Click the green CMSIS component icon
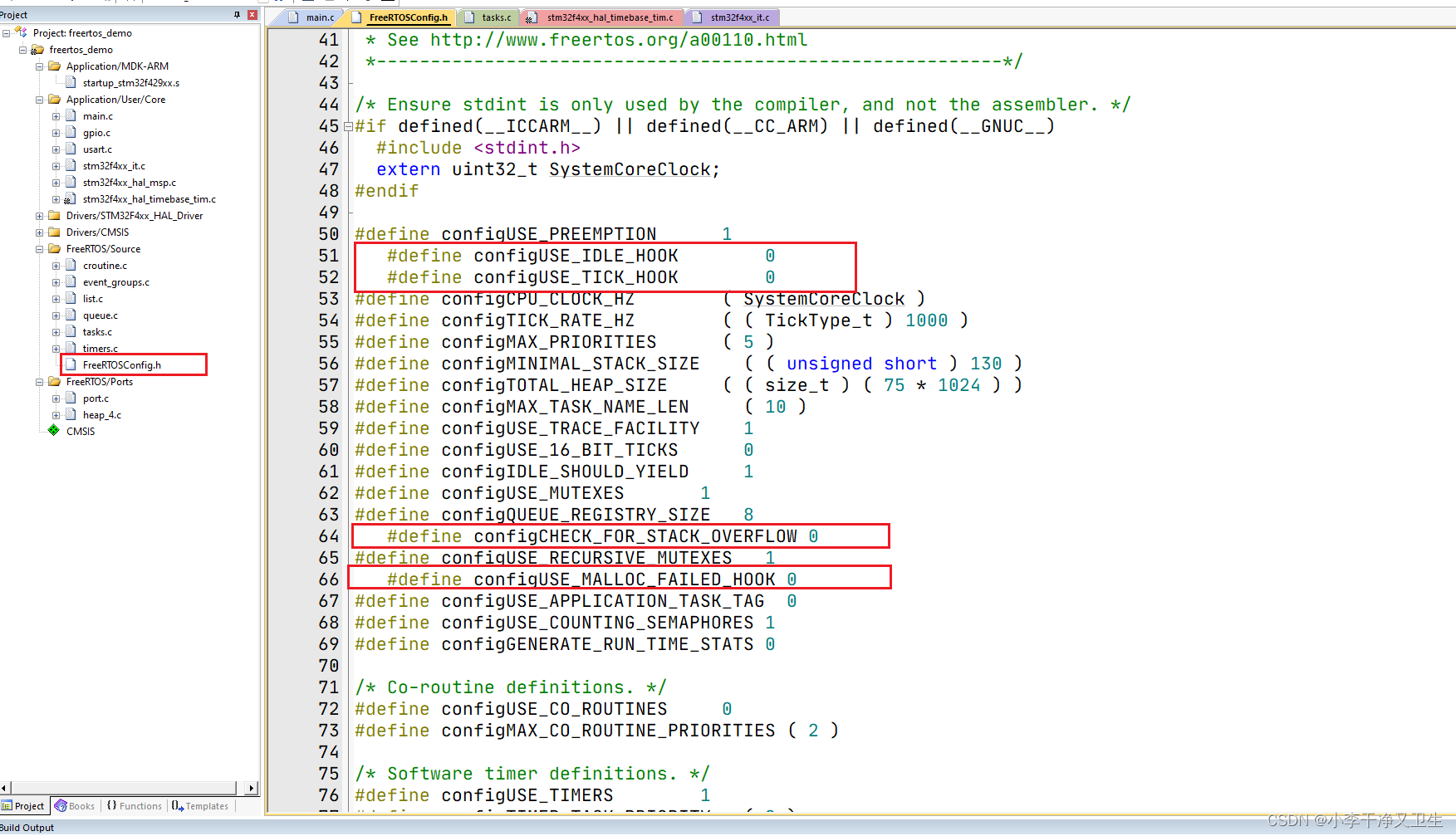The height and width of the screenshot is (836, 1456). click(x=54, y=430)
